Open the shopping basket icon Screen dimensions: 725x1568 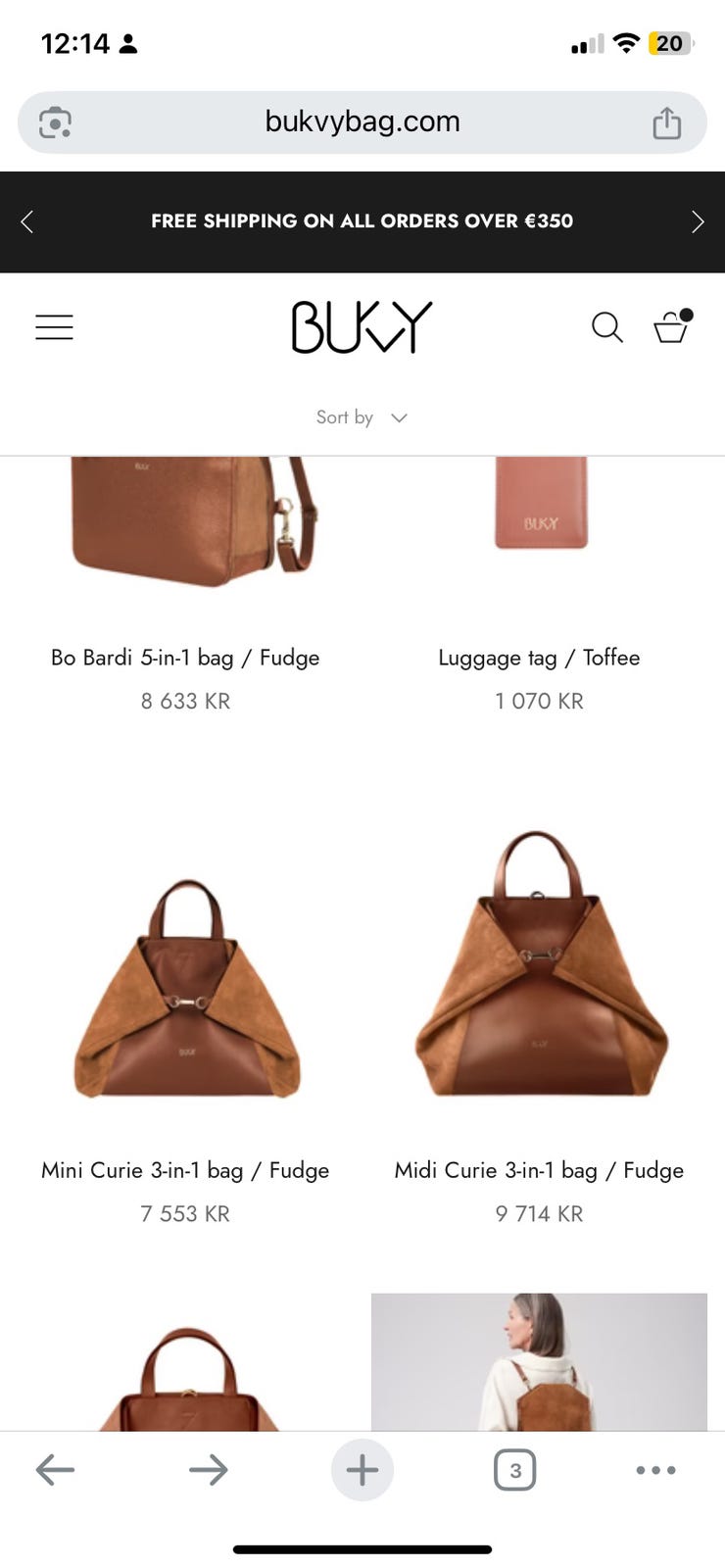672,326
